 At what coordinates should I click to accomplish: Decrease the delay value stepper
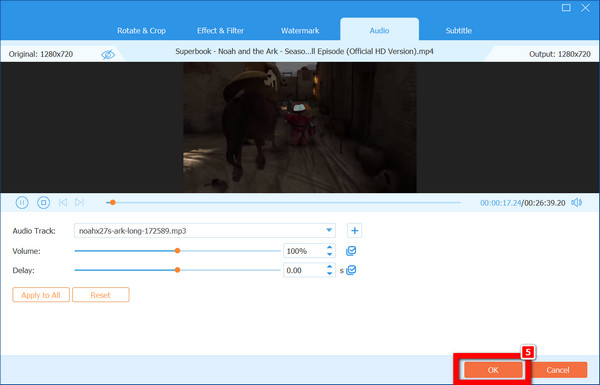click(x=329, y=274)
